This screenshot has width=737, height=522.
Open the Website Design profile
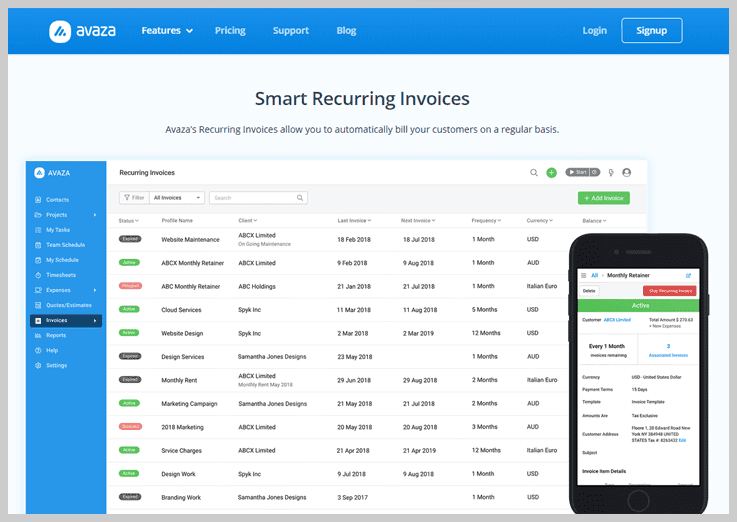click(182, 334)
